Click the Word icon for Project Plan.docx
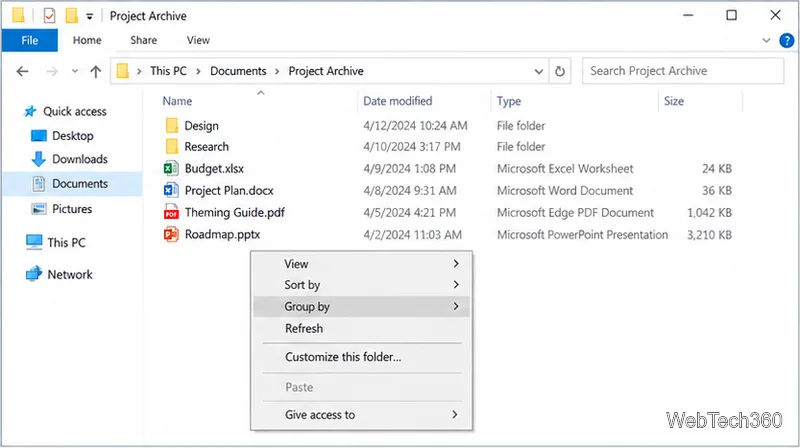 [171, 190]
